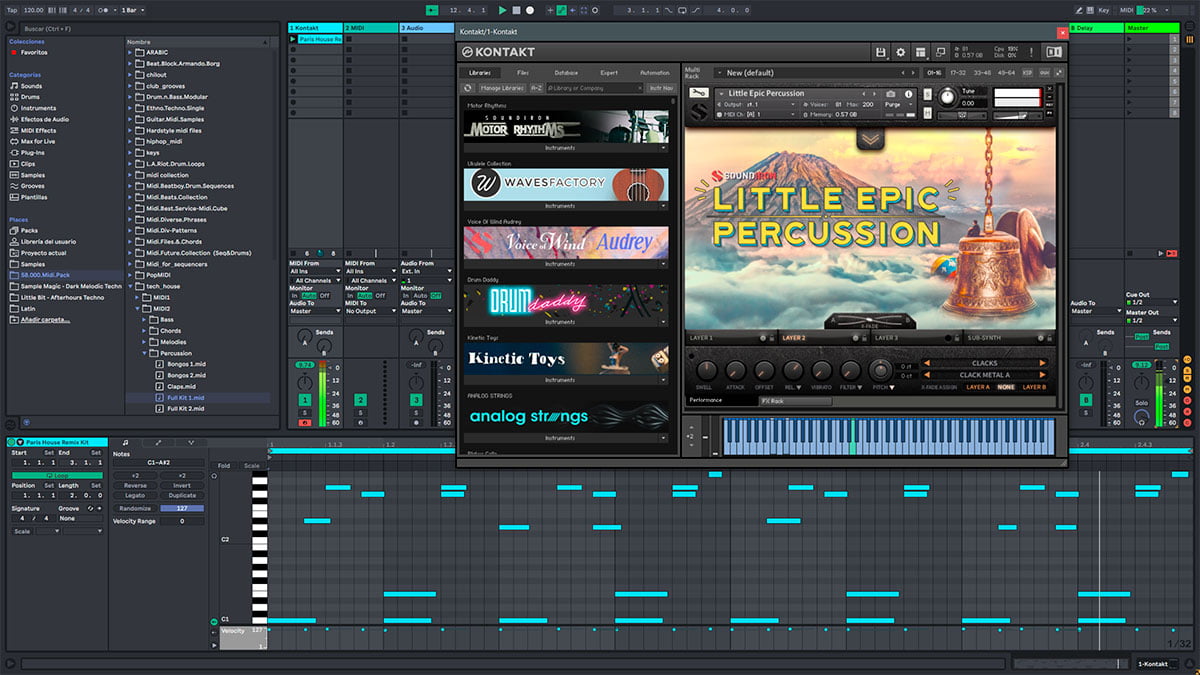Select NONE for X-Fade assign
Viewport: 1200px width, 675px height.
1005,387
